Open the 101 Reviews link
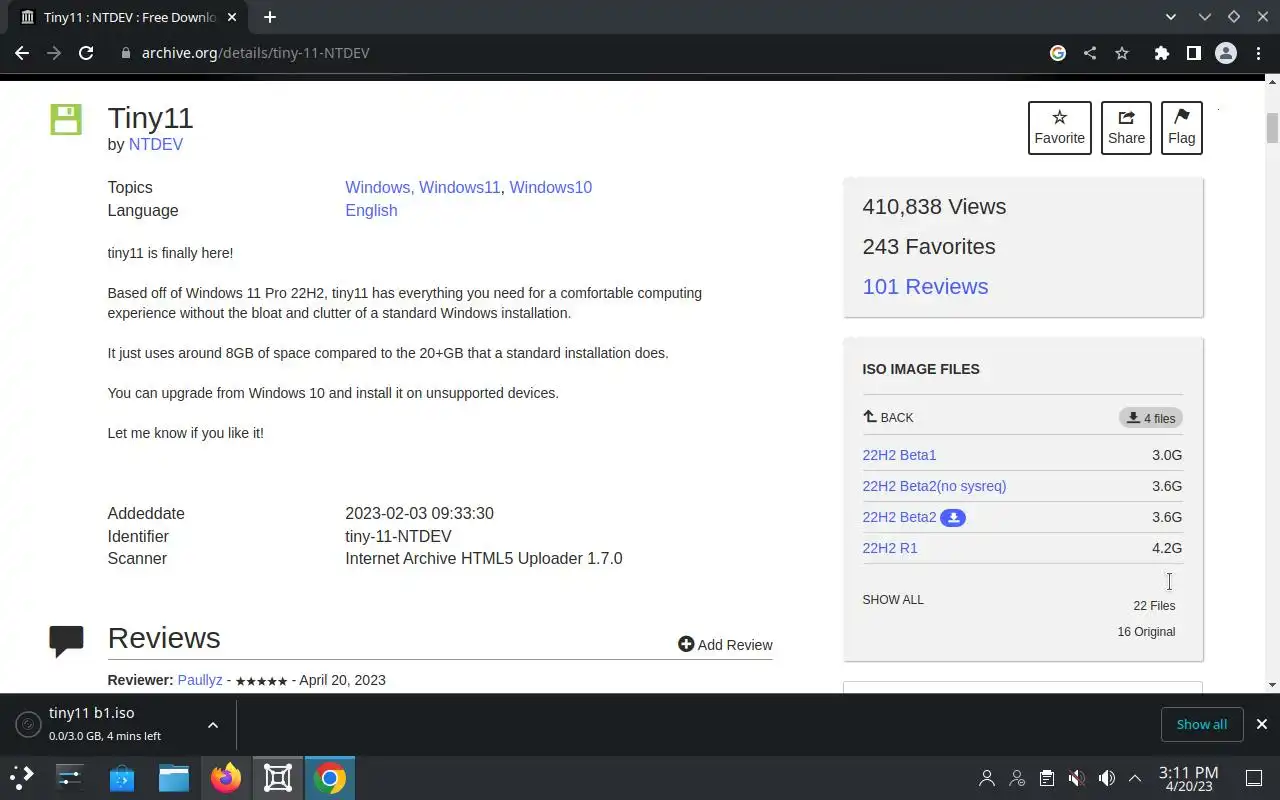The height and width of the screenshot is (800, 1280). (925, 286)
